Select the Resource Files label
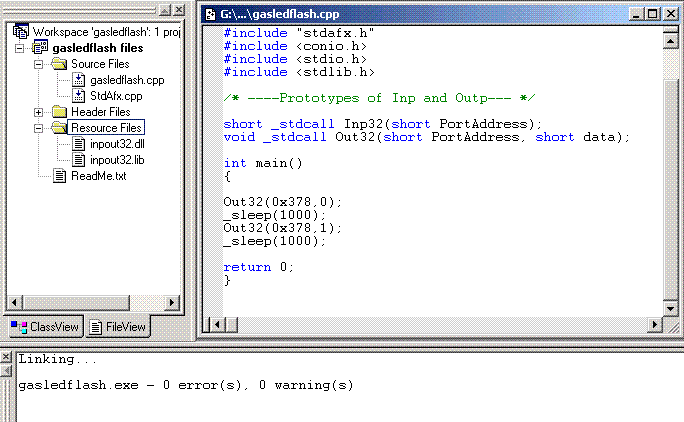The image size is (684, 422). pos(106,128)
